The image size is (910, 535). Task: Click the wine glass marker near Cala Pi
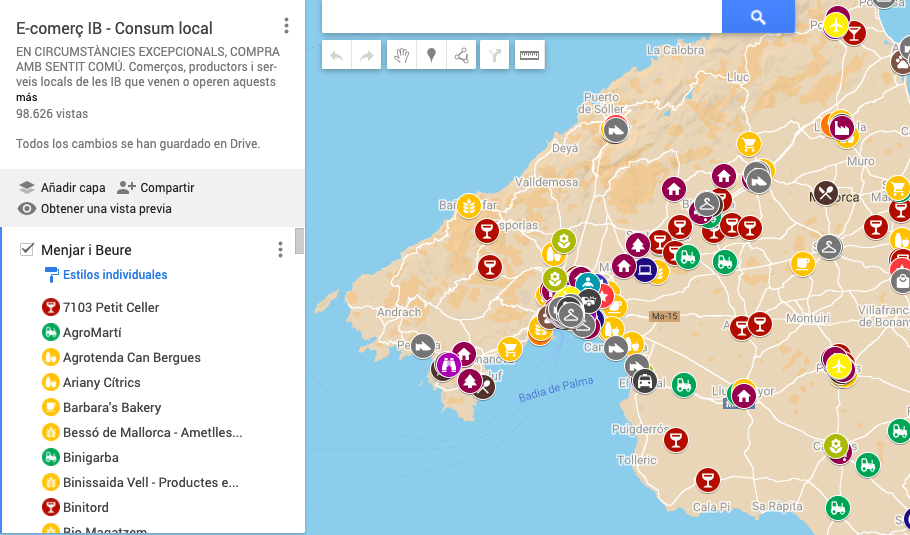[707, 480]
